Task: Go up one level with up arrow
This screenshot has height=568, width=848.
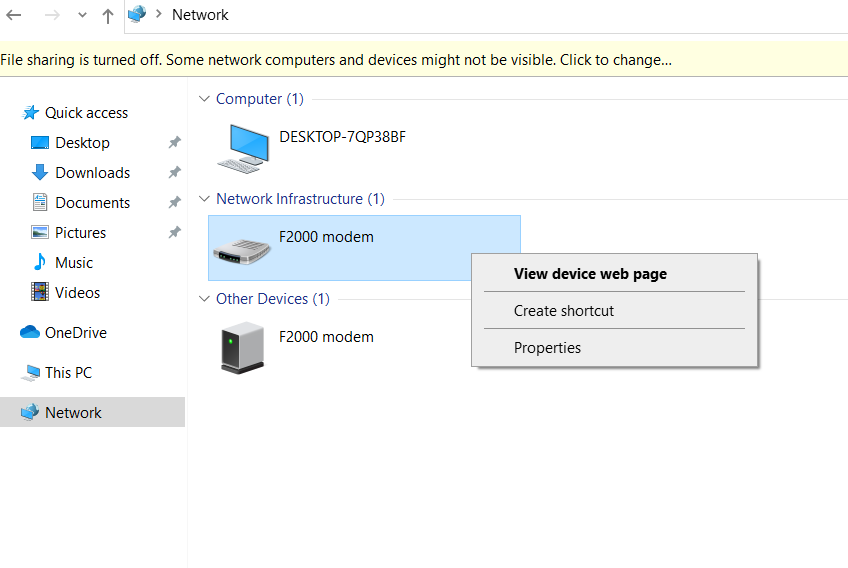Action: tap(108, 16)
